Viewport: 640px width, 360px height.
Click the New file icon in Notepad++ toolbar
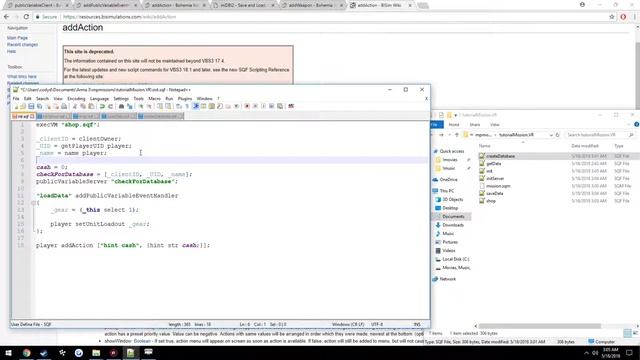point(16,106)
